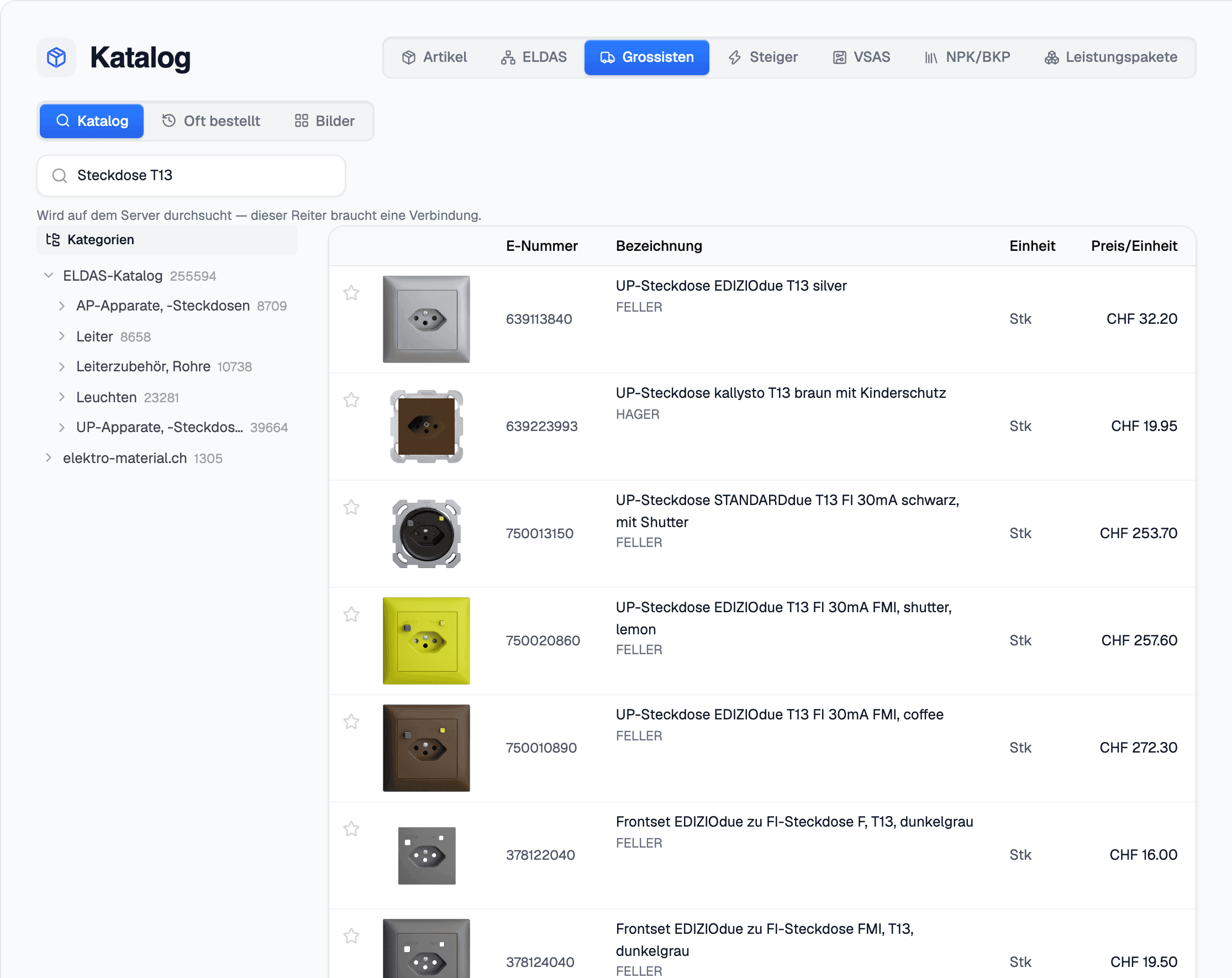Toggle favorite star for STANDARDdue T13 schwarz
The height and width of the screenshot is (978, 1232).
(x=351, y=507)
